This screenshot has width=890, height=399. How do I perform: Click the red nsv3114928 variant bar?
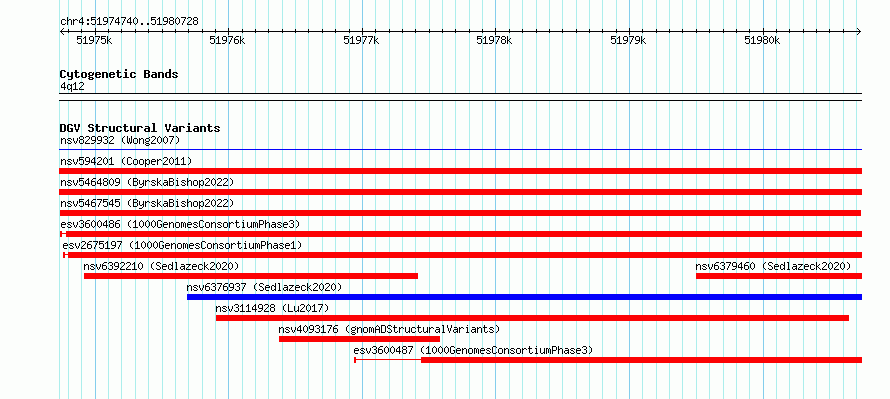tap(532, 318)
